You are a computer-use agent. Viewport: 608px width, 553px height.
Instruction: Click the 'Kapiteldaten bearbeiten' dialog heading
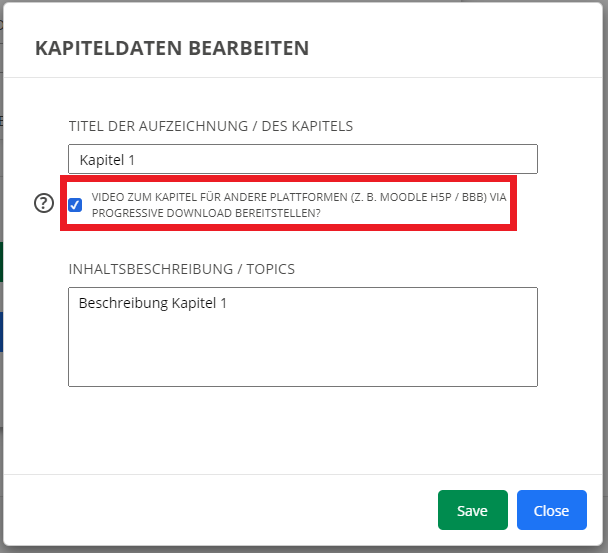pos(172,48)
